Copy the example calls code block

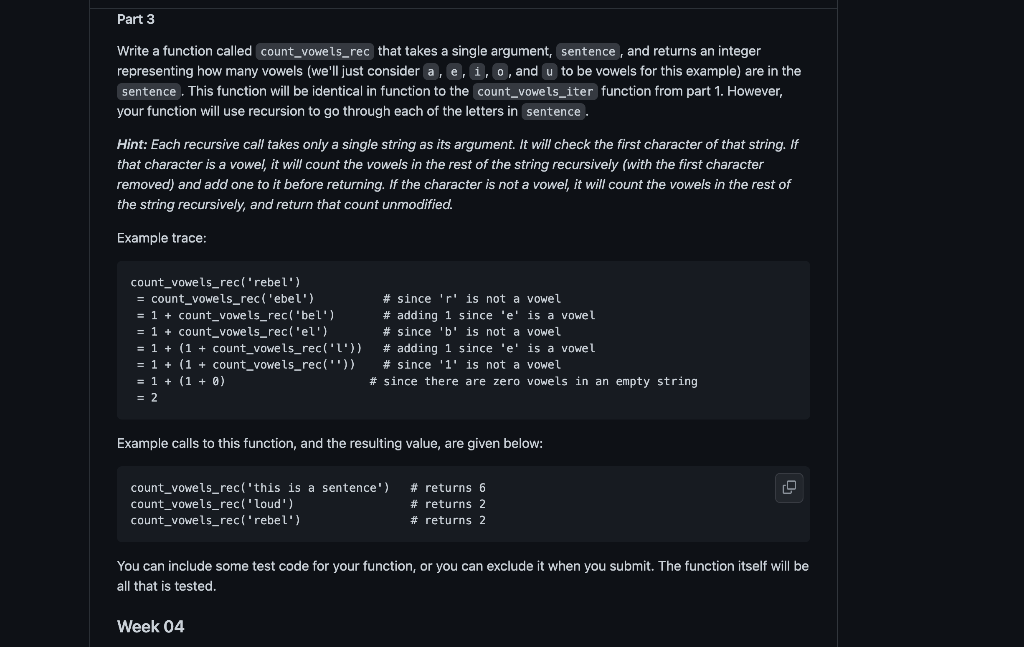[x=789, y=488]
